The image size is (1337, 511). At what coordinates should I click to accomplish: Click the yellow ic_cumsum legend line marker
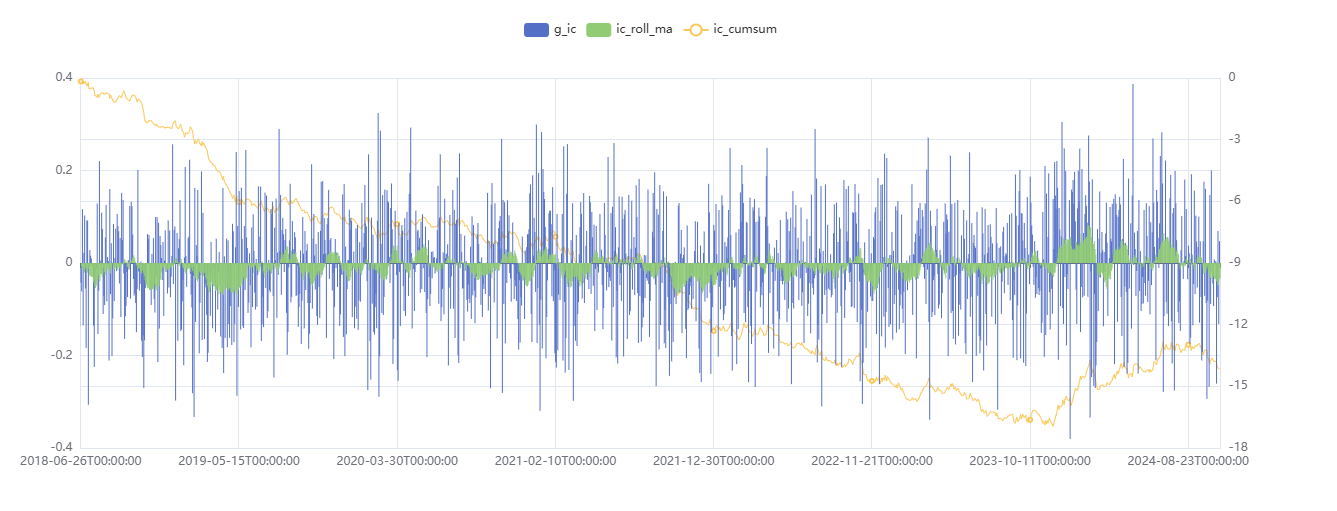(x=696, y=30)
